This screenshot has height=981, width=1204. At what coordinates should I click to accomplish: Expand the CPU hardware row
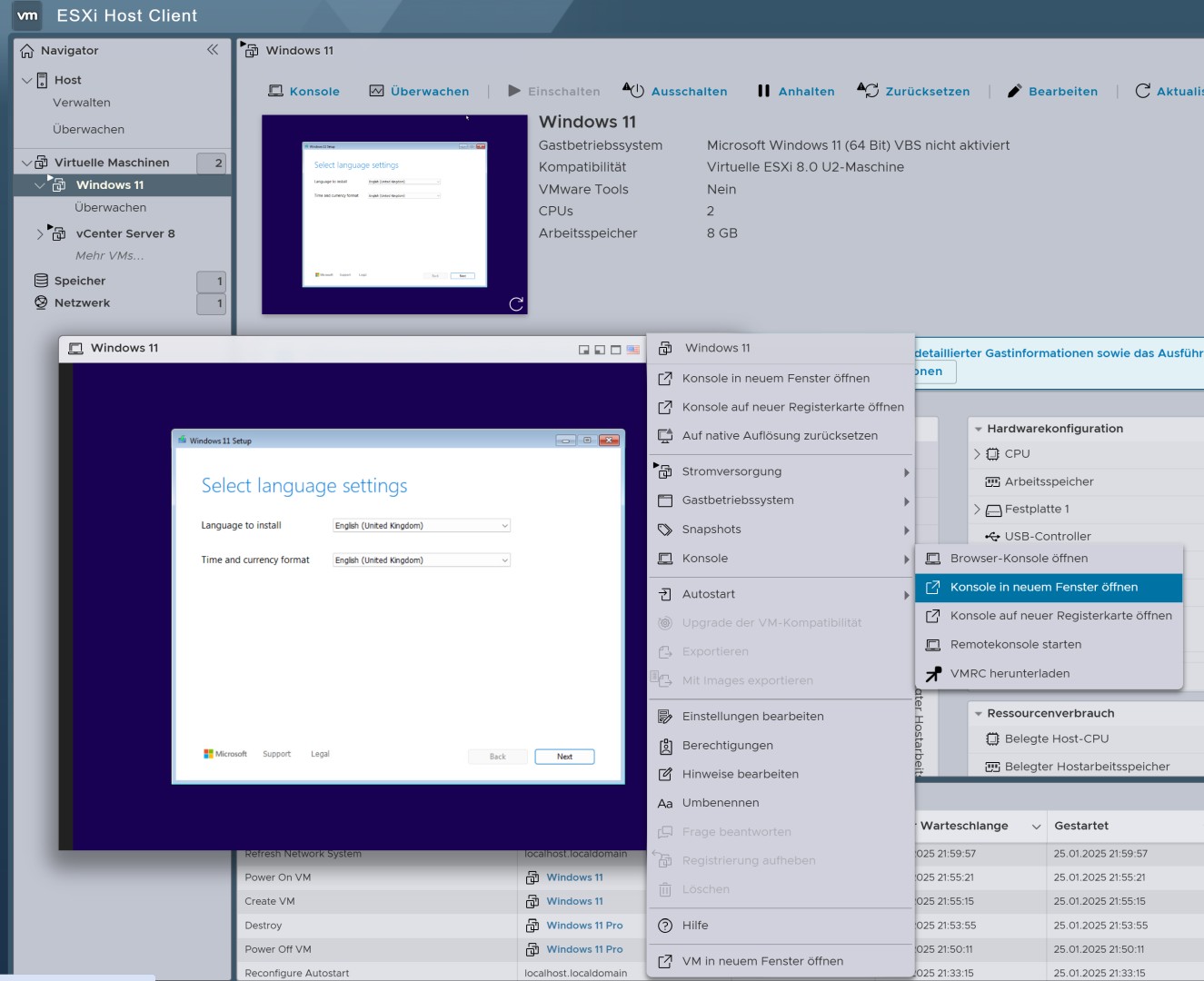click(x=978, y=454)
